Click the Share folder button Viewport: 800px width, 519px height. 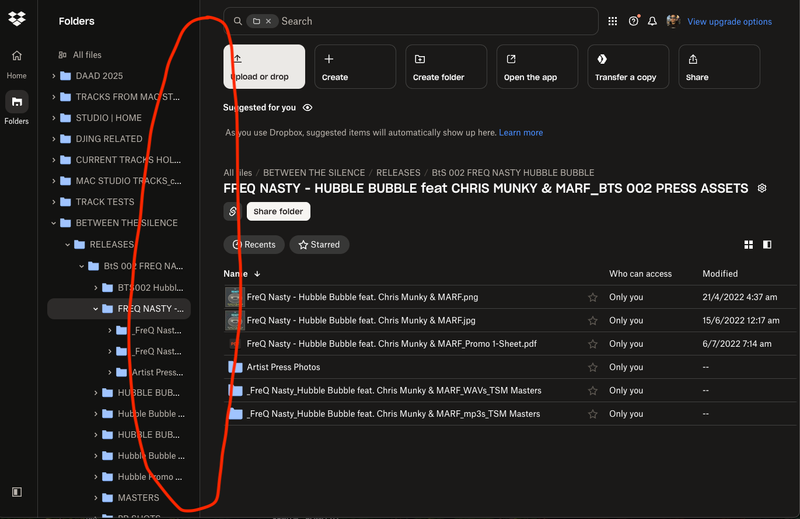tap(278, 211)
